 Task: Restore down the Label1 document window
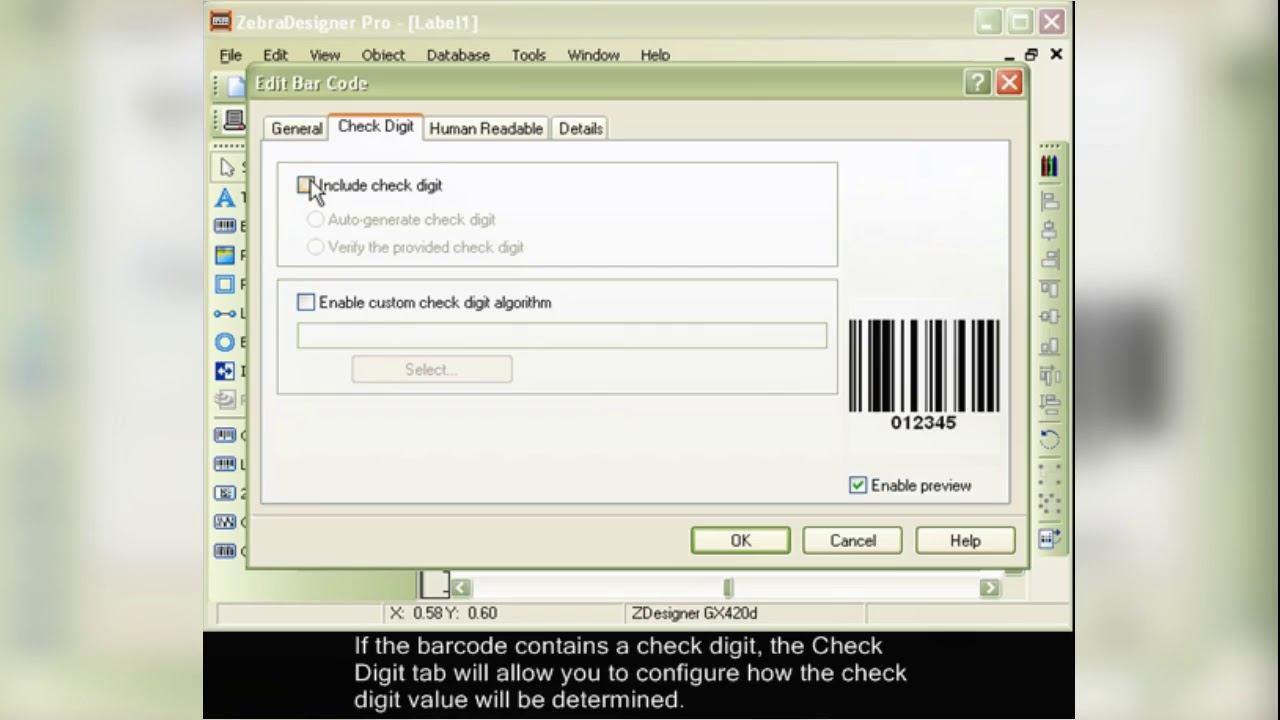pyautogui.click(x=1031, y=55)
